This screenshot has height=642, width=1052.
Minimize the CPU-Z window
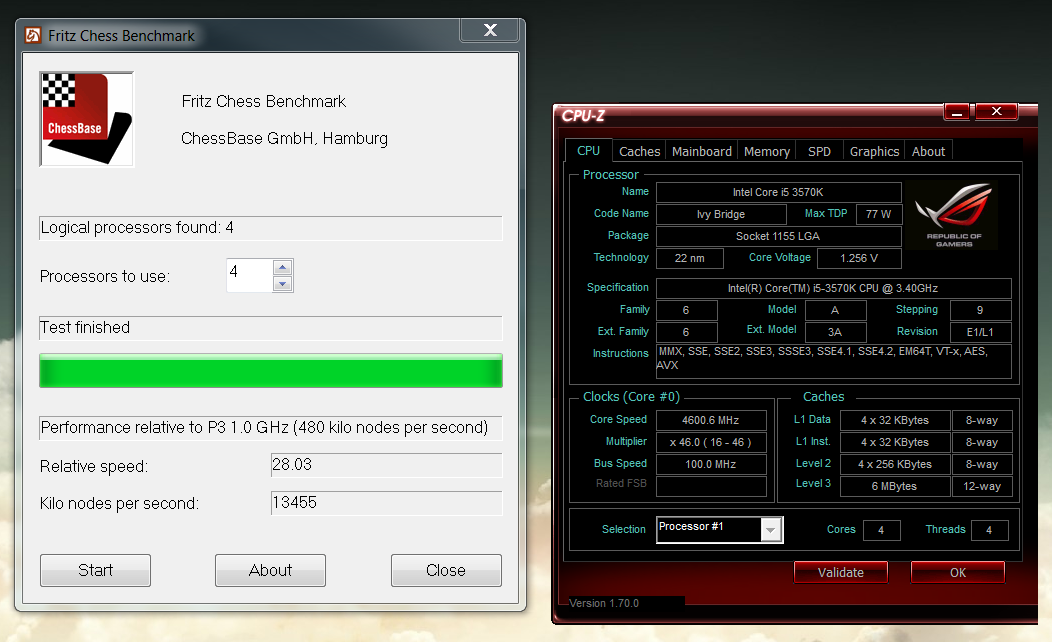coord(957,112)
